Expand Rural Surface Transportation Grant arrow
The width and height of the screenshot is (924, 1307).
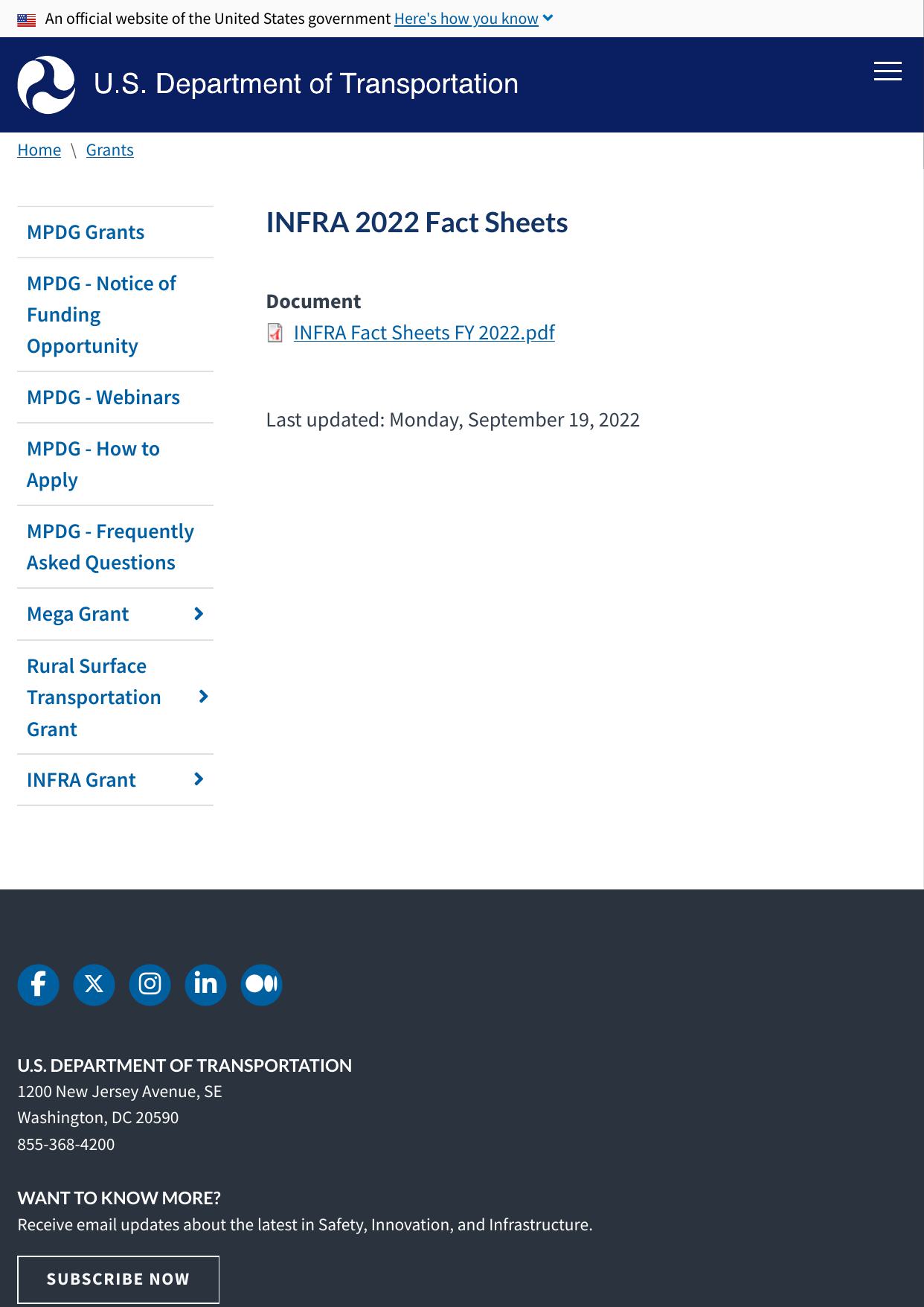point(203,697)
